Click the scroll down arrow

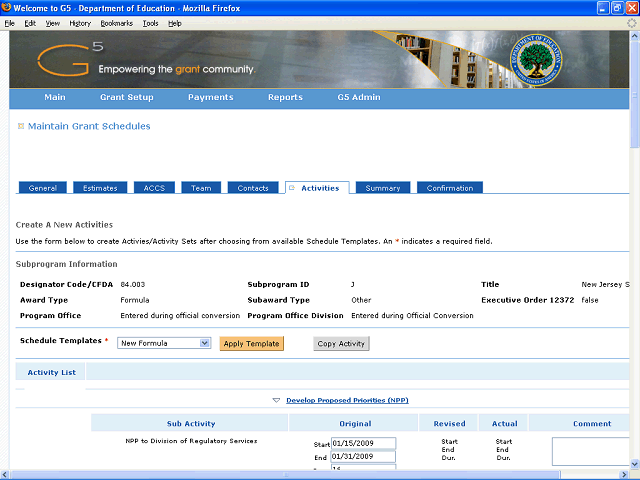coord(634,464)
